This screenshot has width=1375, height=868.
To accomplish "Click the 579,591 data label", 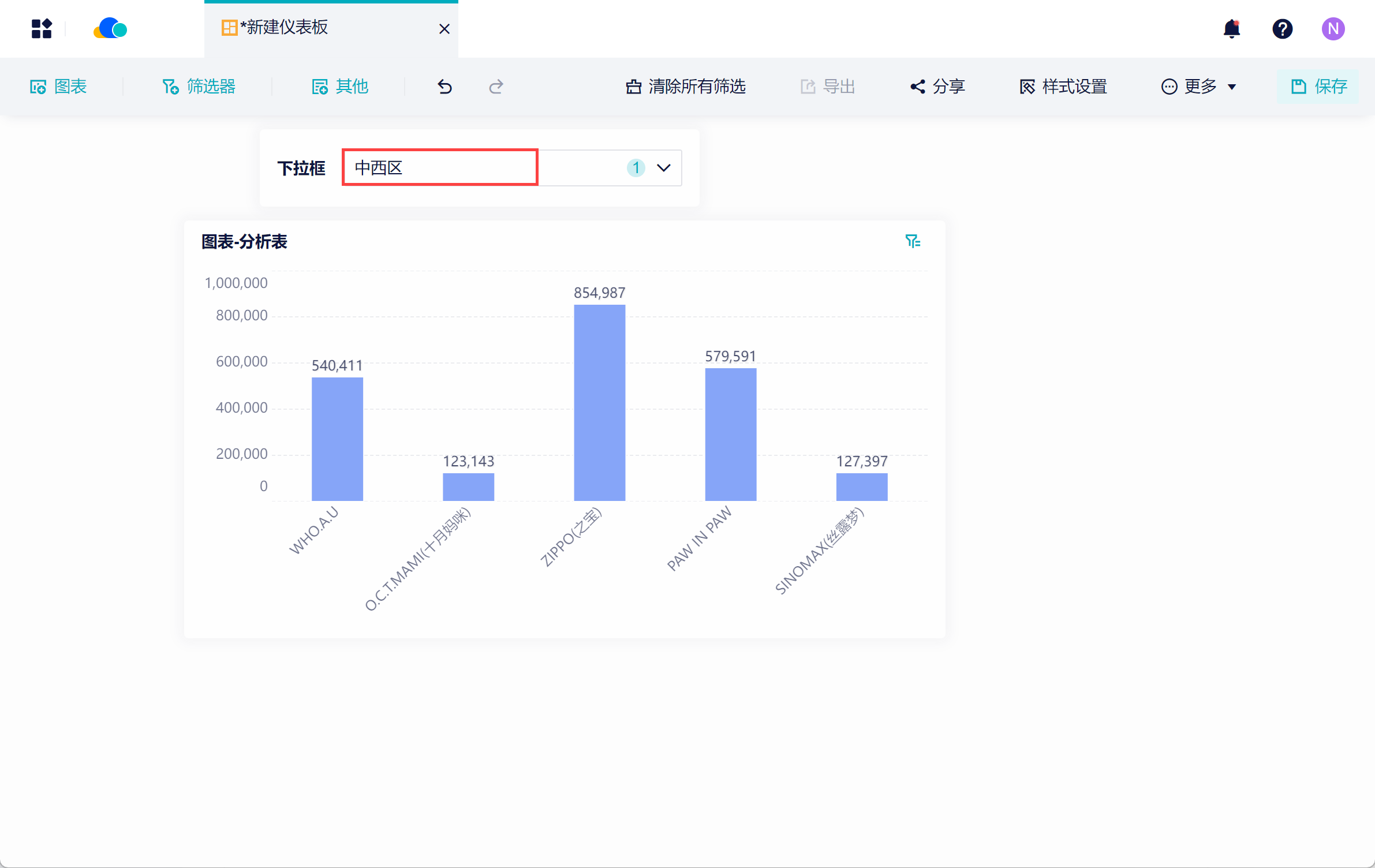I will click(x=730, y=357).
